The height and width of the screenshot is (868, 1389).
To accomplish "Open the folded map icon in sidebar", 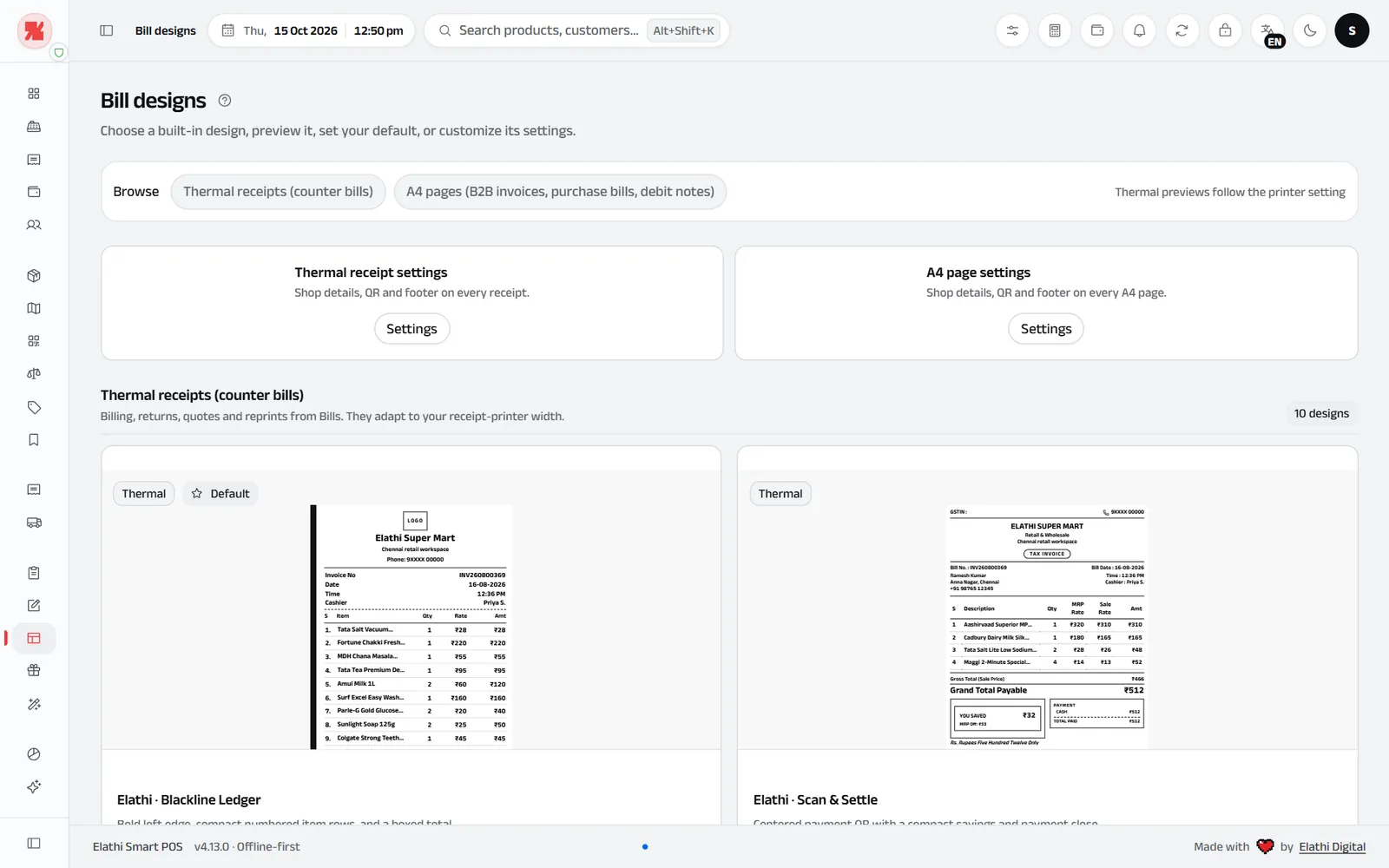I will tap(34, 308).
